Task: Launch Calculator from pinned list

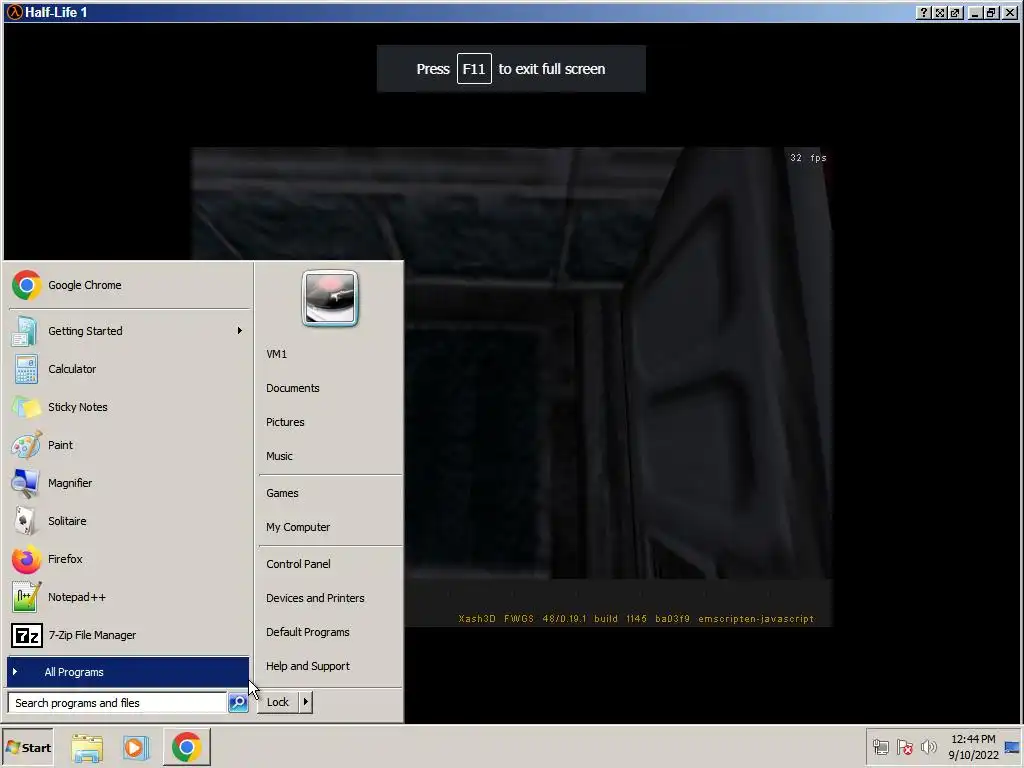Action: (128, 369)
